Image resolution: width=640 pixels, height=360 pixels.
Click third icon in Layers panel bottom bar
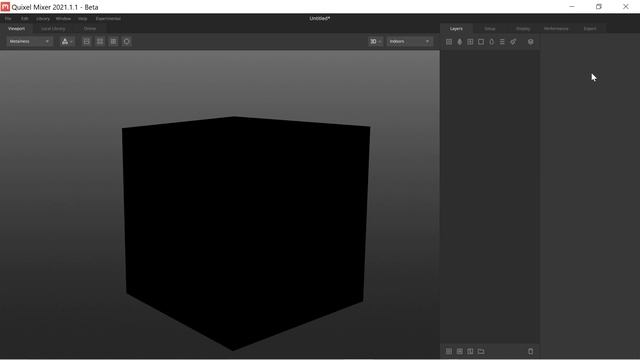pos(470,351)
